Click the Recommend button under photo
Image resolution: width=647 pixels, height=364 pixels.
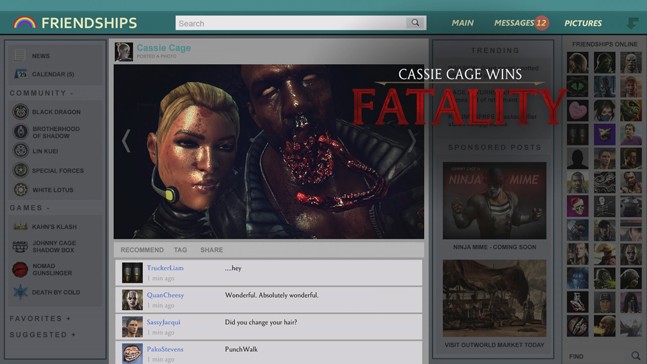[142, 250]
